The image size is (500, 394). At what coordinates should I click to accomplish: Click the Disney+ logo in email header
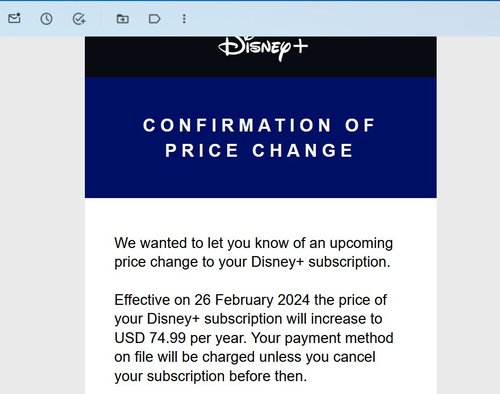click(x=263, y=48)
